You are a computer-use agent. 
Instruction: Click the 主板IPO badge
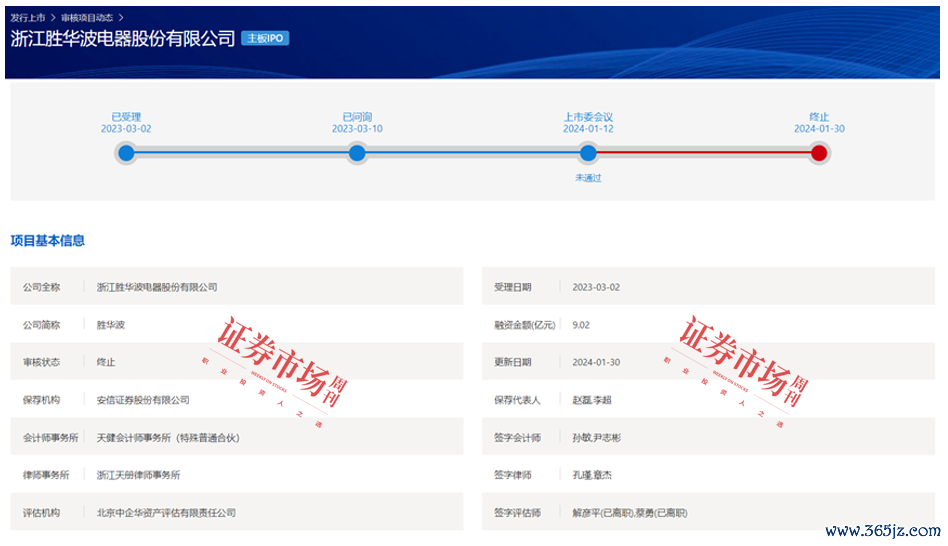(265, 38)
